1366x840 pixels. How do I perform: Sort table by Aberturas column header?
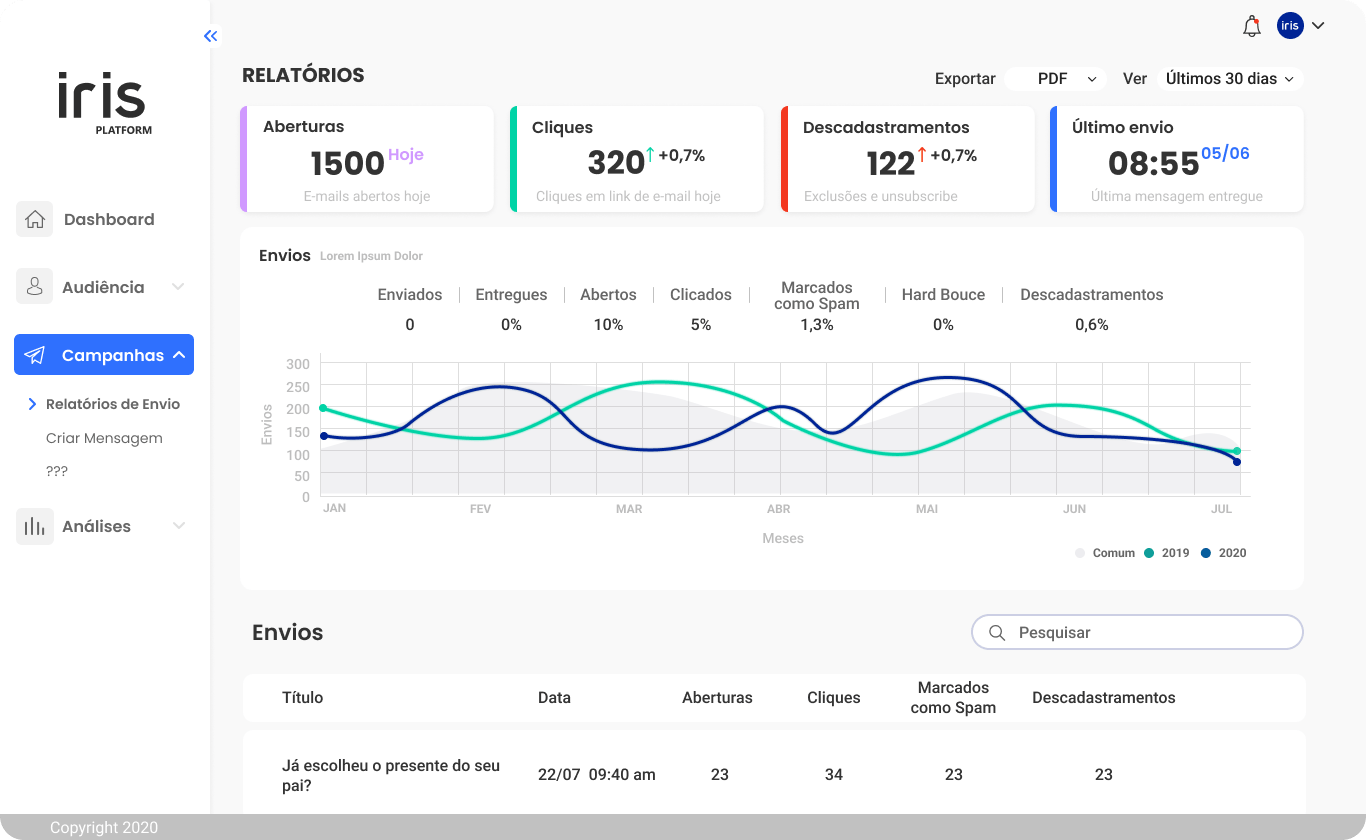coord(717,698)
